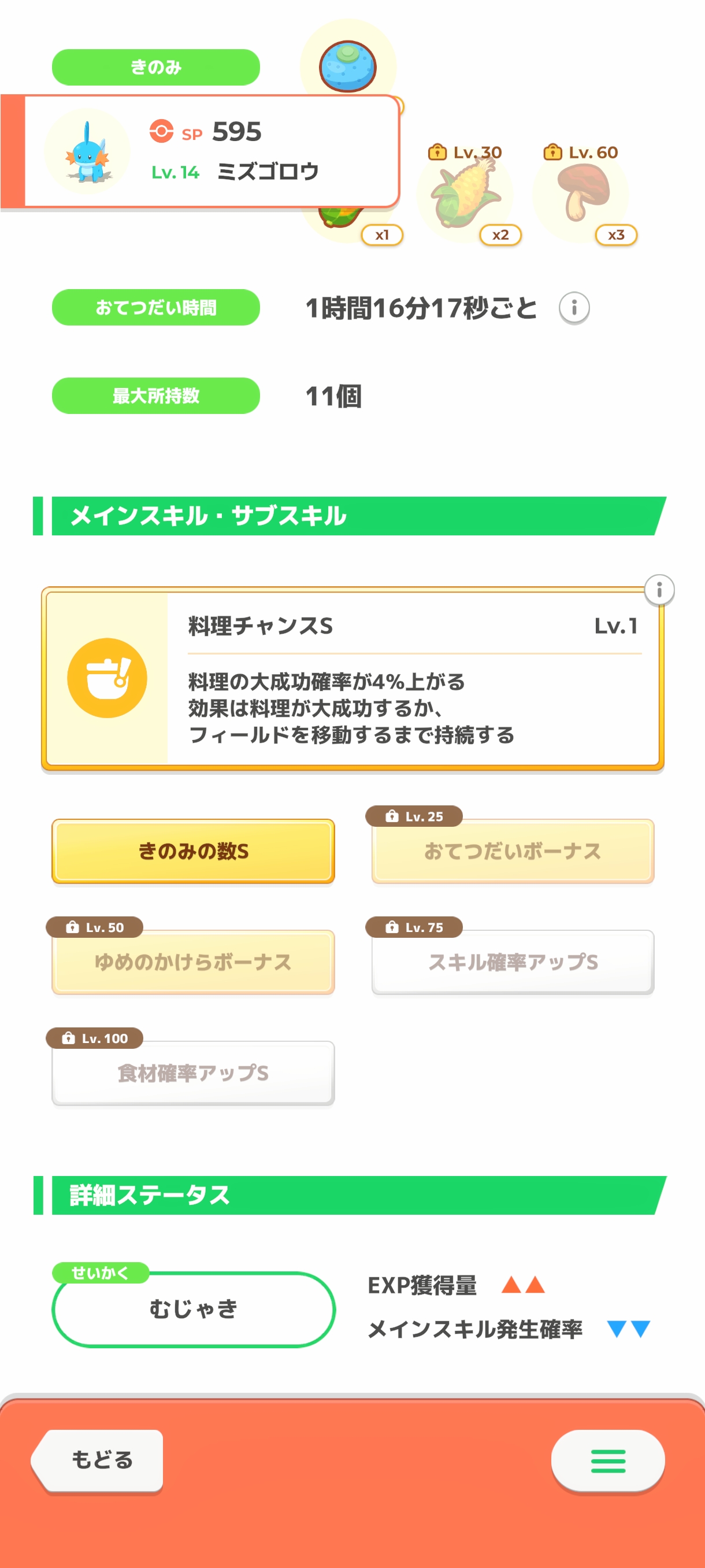Open info for おてつだい時間

coord(574,308)
